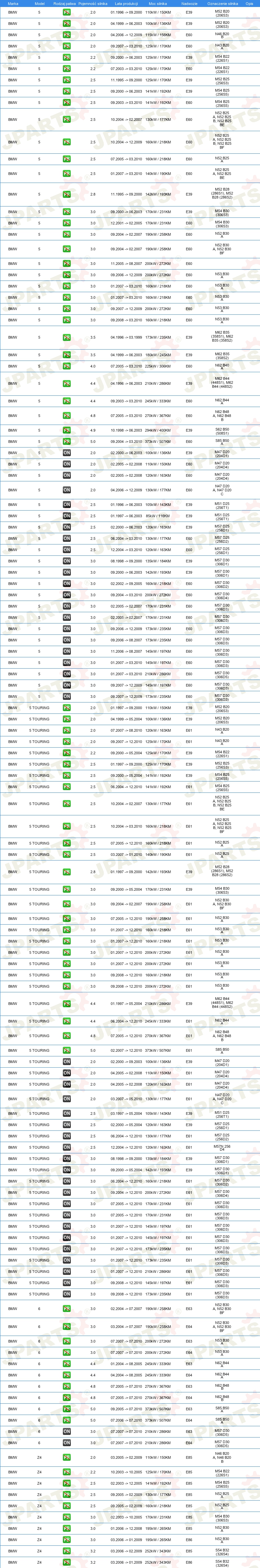This screenshot has height=1568, width=260.
Task: Click the 4.9 engine capacity cell
Action: pyautogui.click(x=92, y=430)
